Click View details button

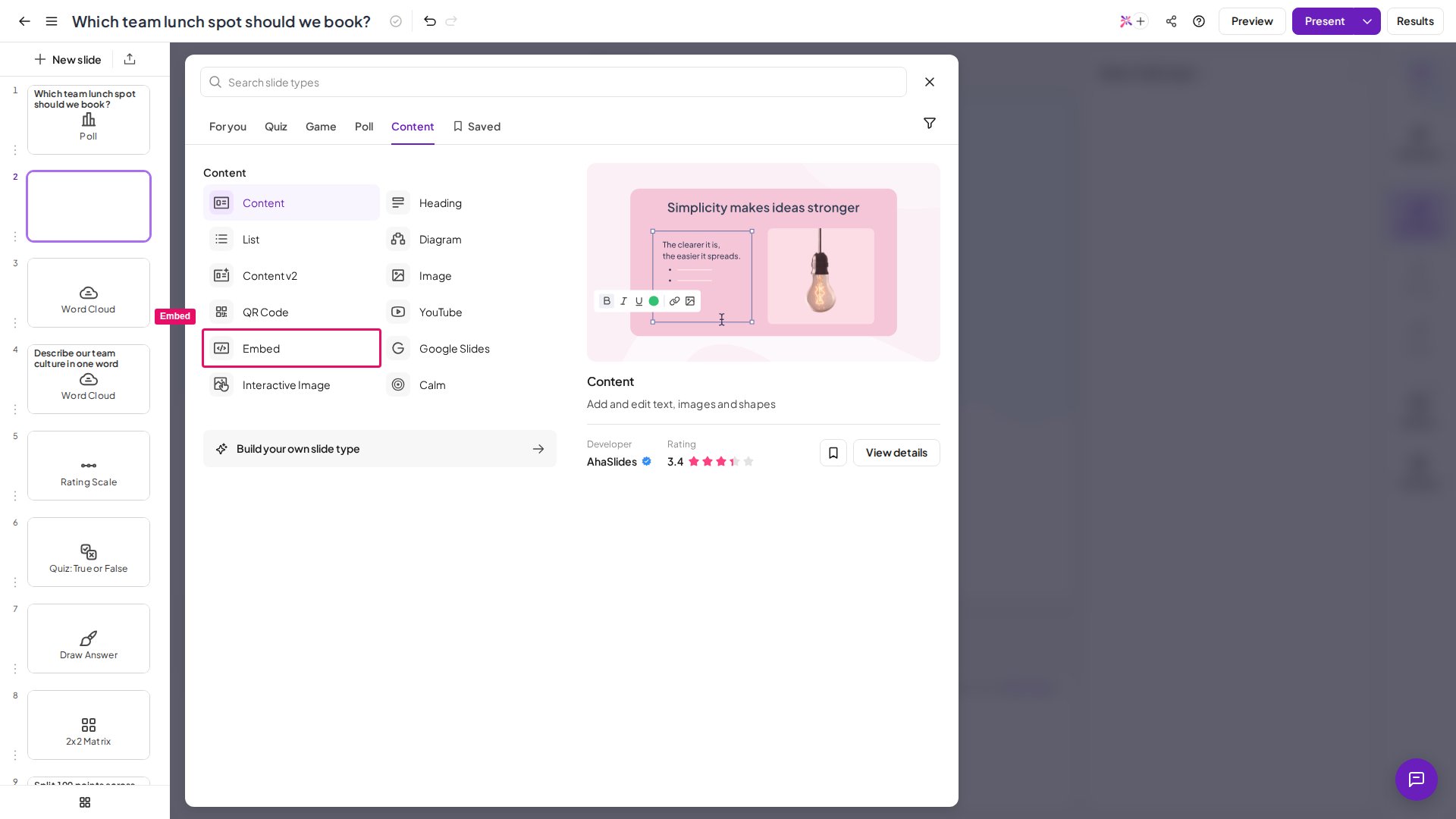click(896, 453)
